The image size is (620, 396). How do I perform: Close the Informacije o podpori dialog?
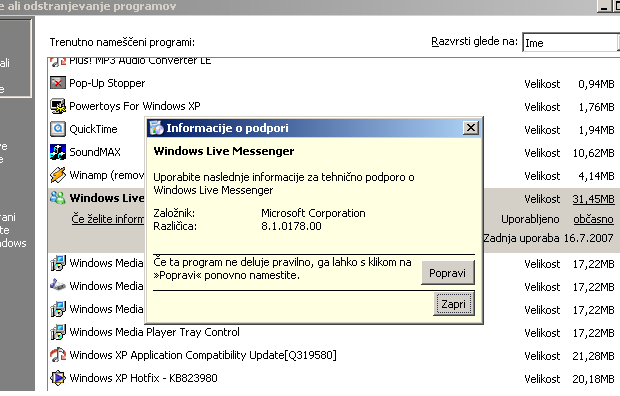point(471,128)
